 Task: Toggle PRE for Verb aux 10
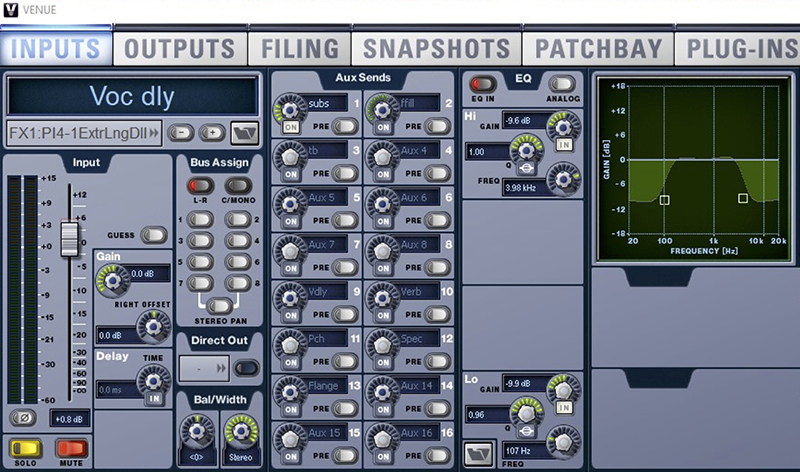(437, 314)
